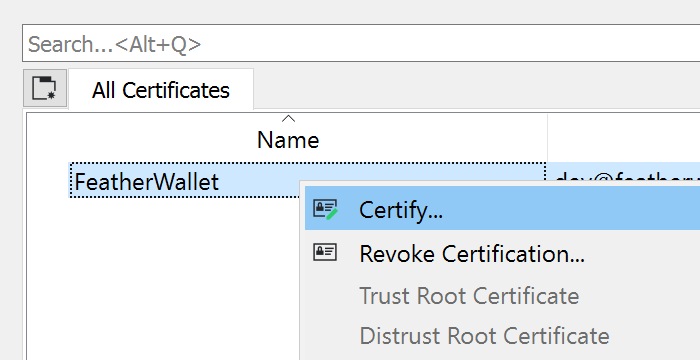Click the Certify pencil-card icon
The height and width of the screenshot is (360, 700).
click(x=325, y=209)
